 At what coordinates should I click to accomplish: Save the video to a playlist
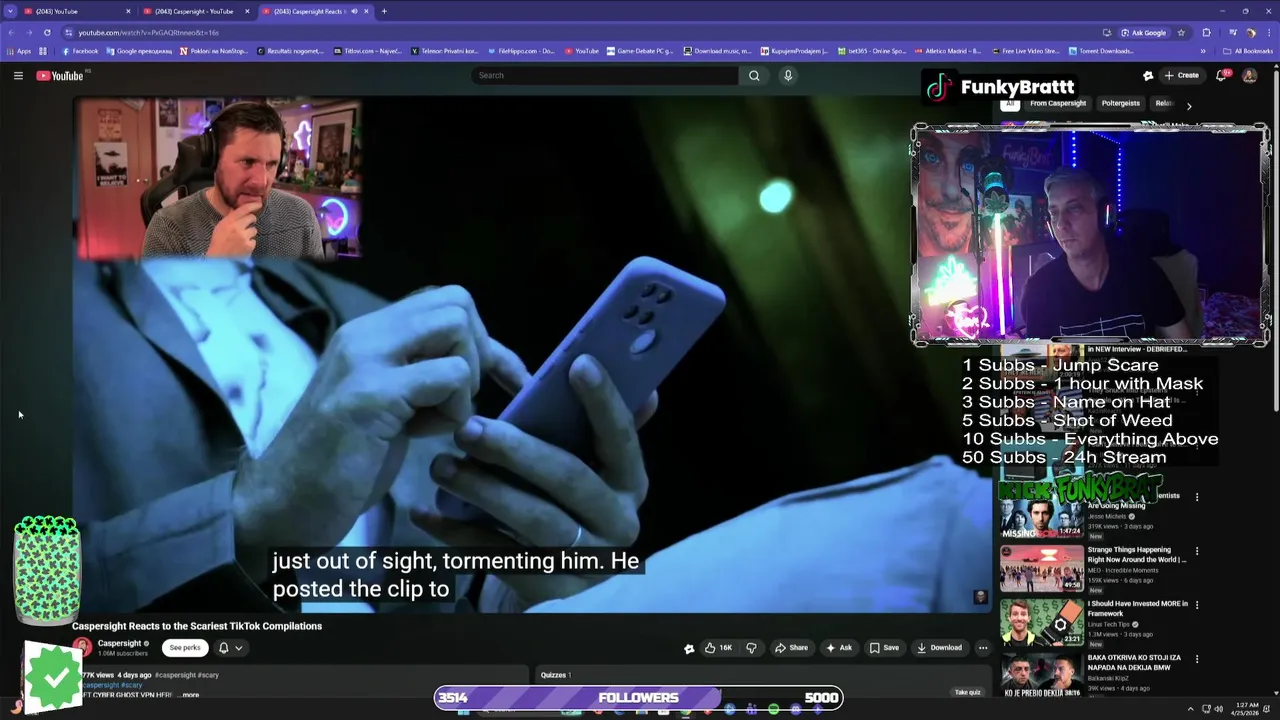[884, 648]
